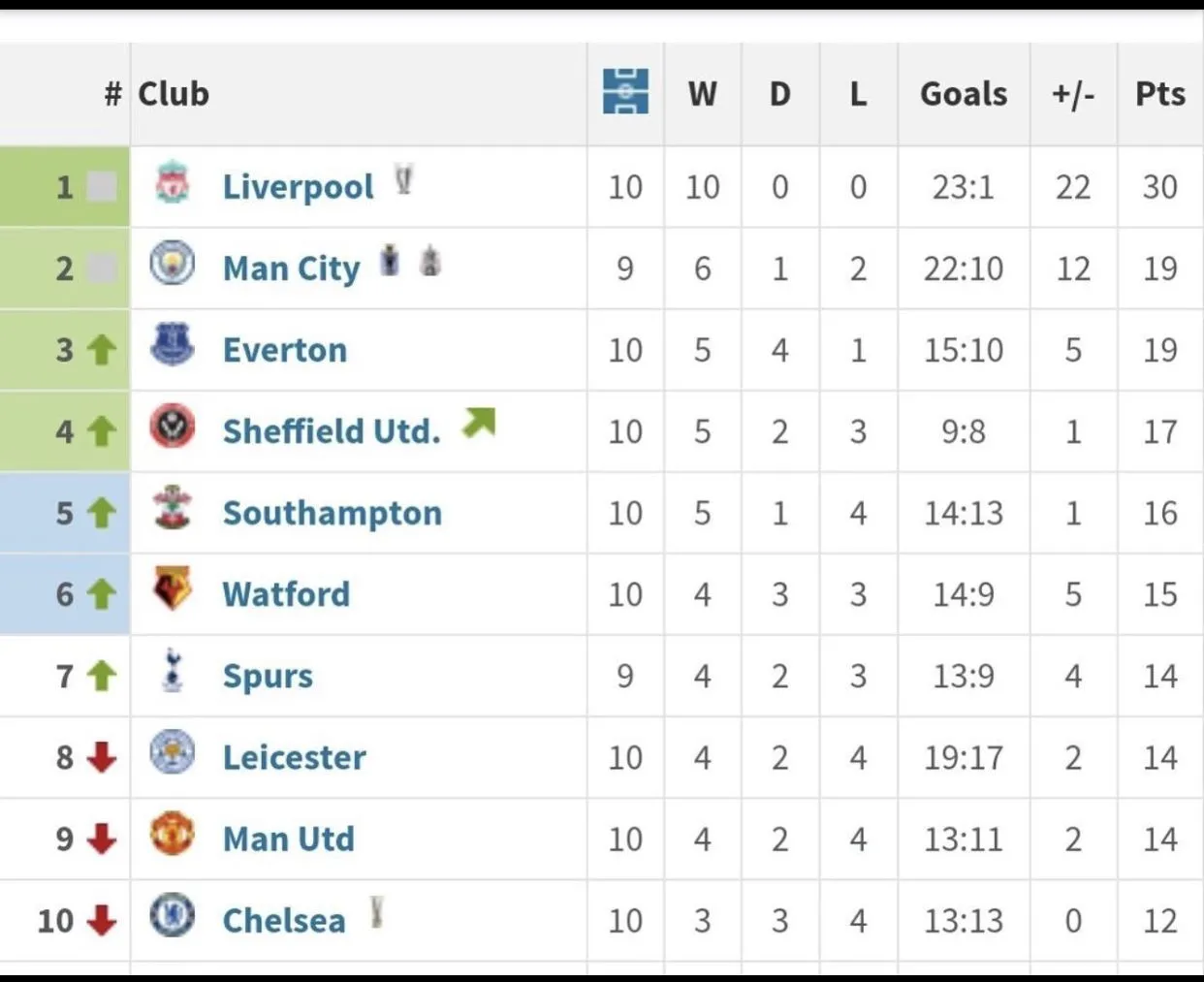Click the Sheffield Utd. badge icon
Screen dimensions: 1204x982
[173, 427]
